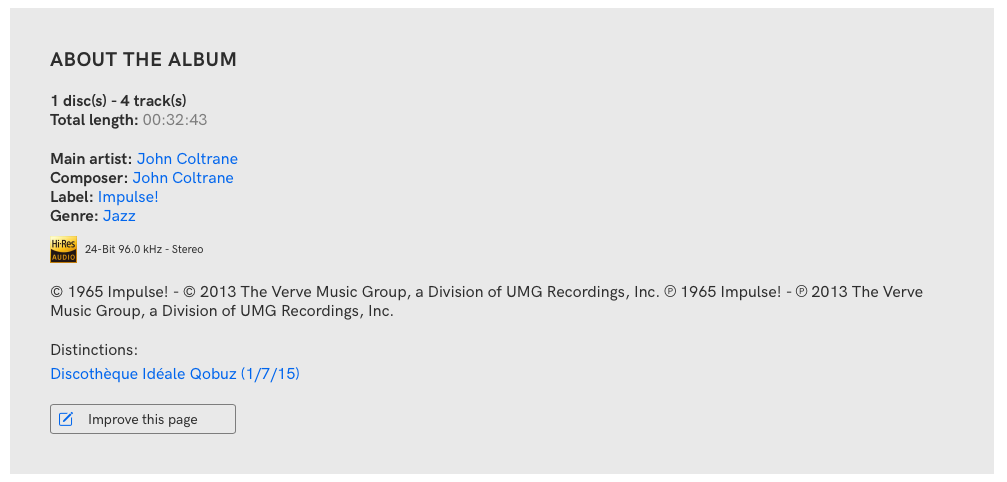The width and height of the screenshot is (1007, 482).
Task: Open the main artist John Coltrane link
Action: tap(187, 159)
